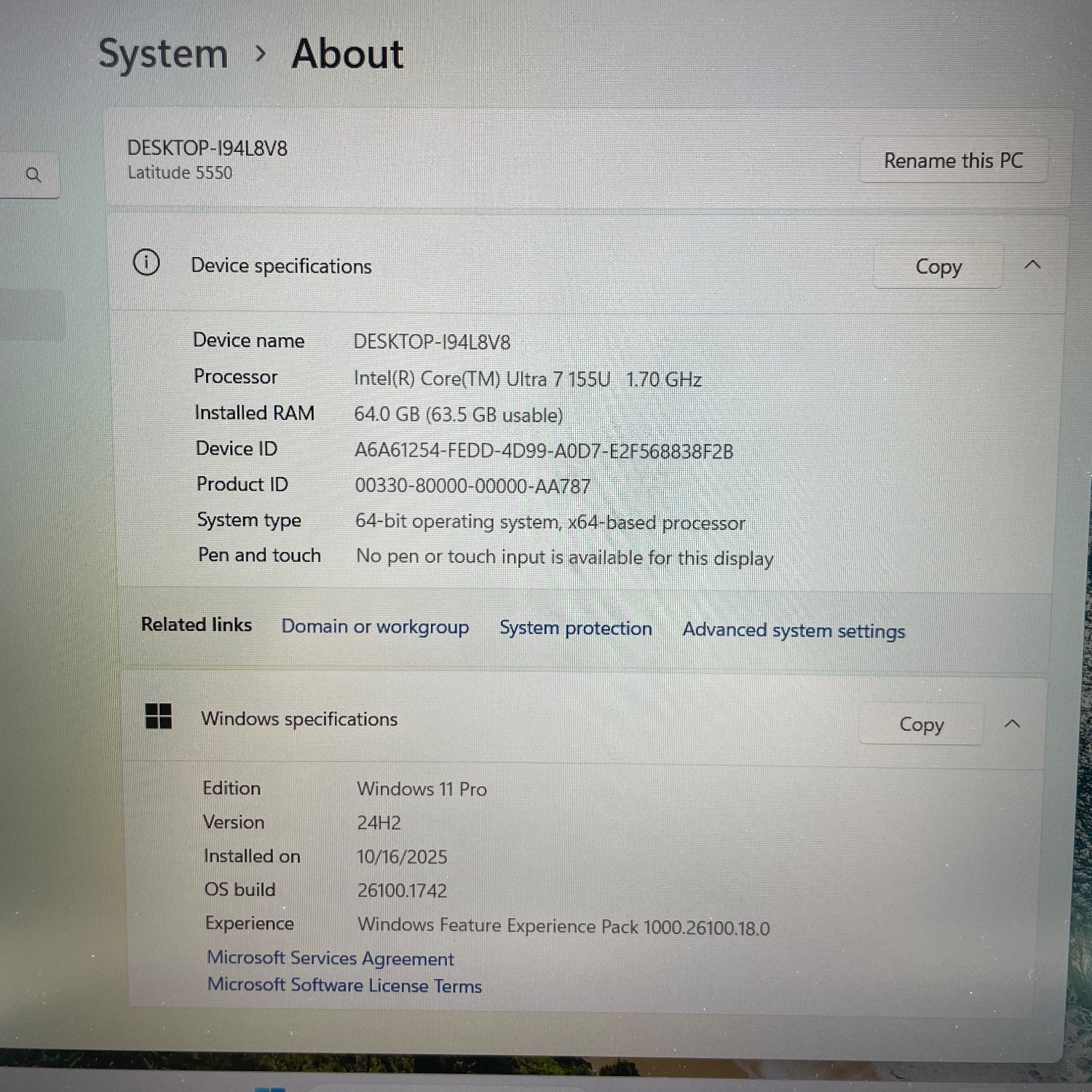Open Microsoft Software License Terms
Image resolution: width=1092 pixels, height=1092 pixels.
(344, 985)
